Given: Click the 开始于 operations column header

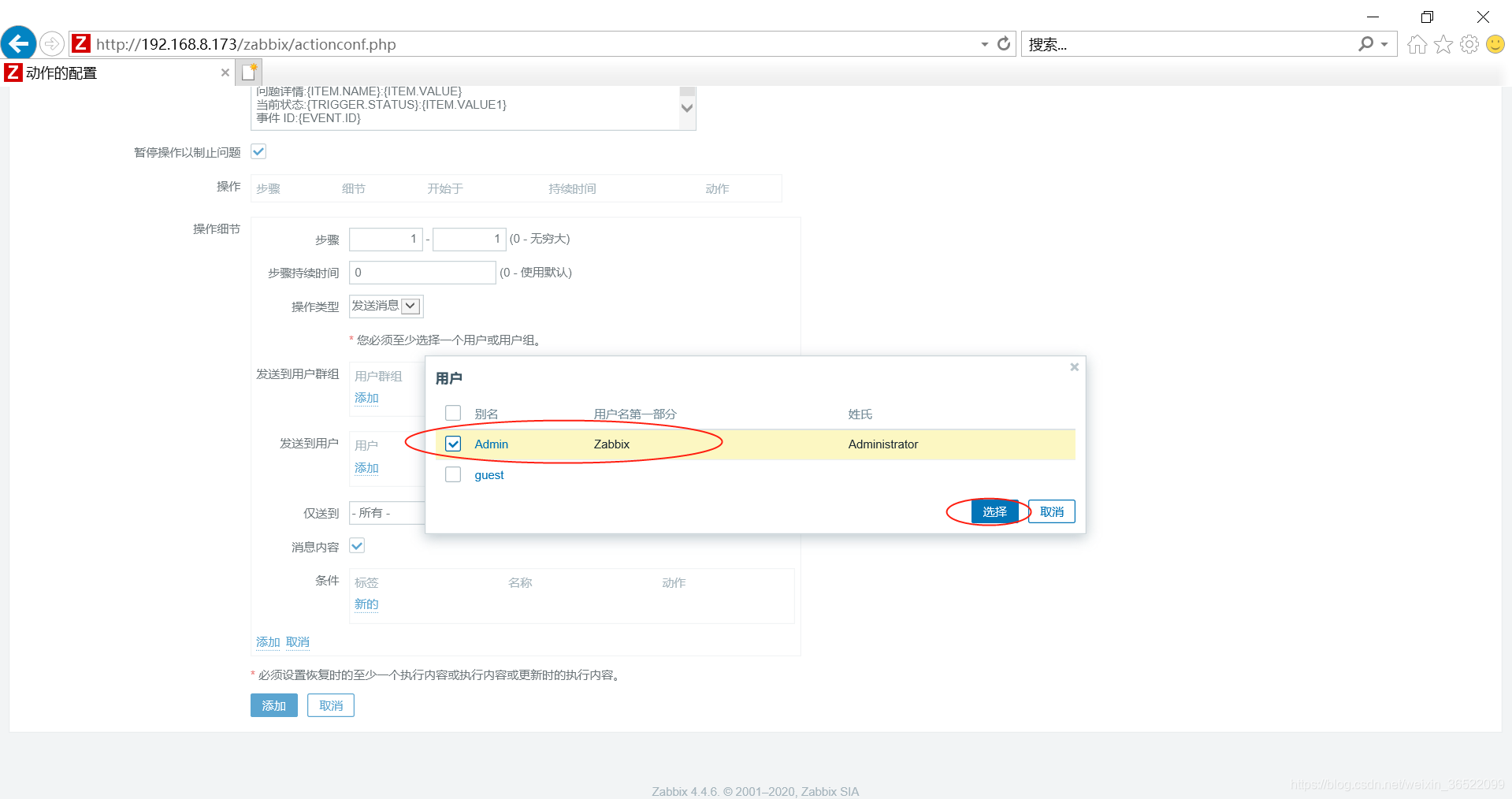Looking at the screenshot, I should (445, 189).
